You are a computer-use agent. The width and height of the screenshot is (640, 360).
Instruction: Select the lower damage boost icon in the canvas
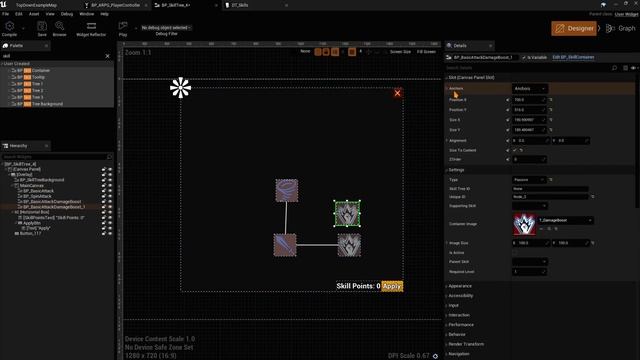tap(349, 245)
